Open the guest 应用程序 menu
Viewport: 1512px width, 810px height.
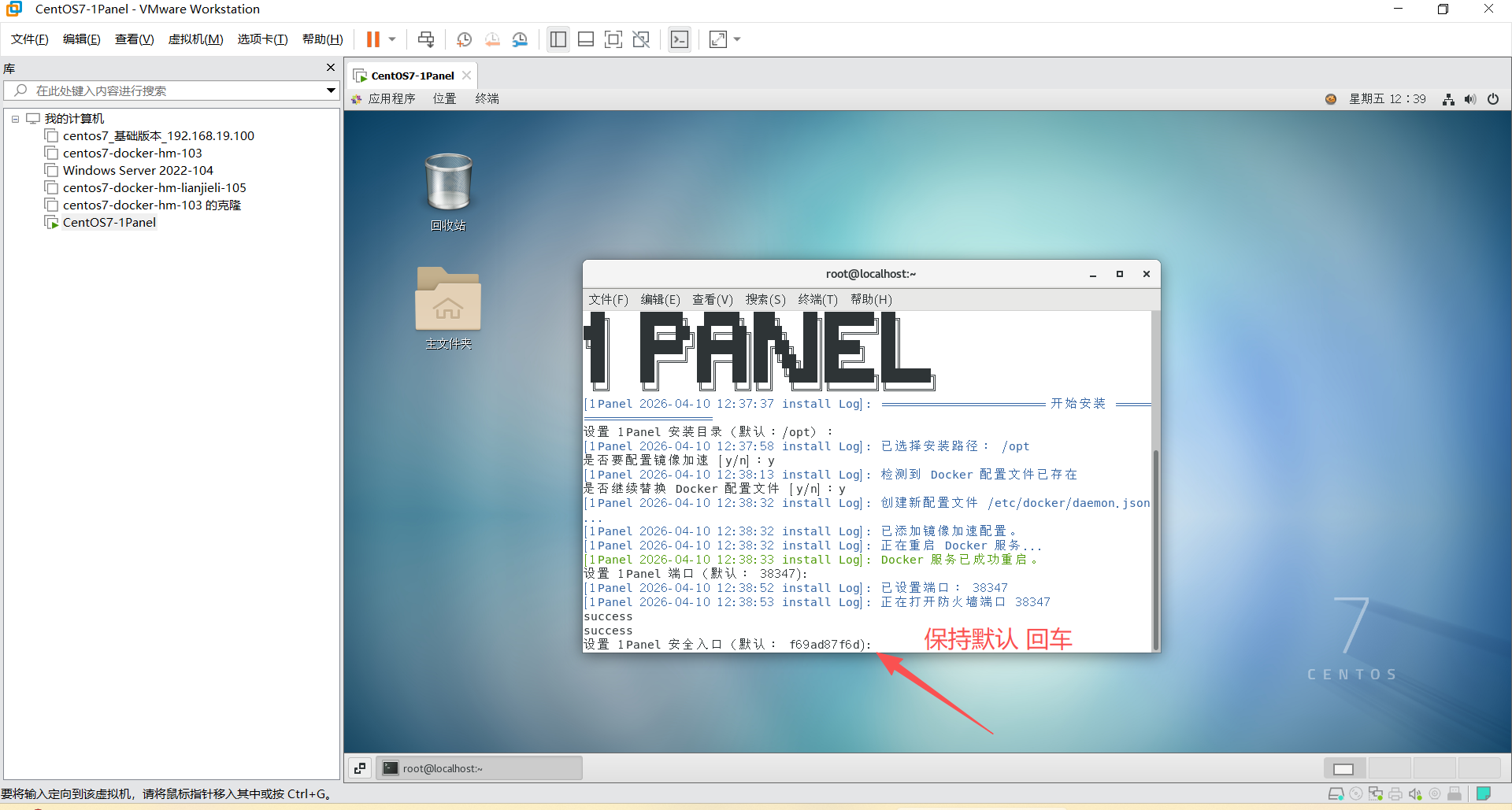tap(384, 99)
